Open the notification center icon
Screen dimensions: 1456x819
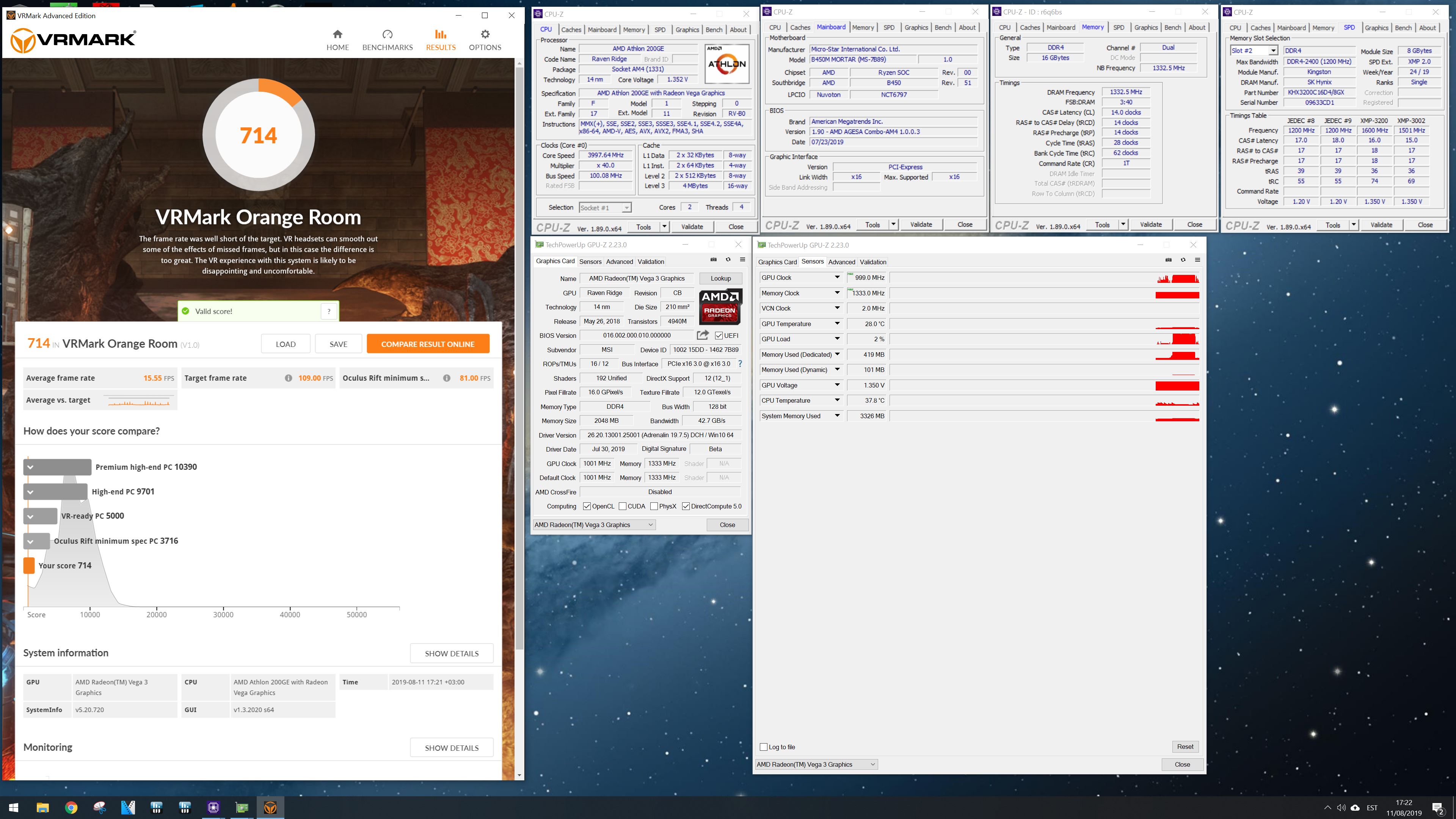click(1437, 808)
